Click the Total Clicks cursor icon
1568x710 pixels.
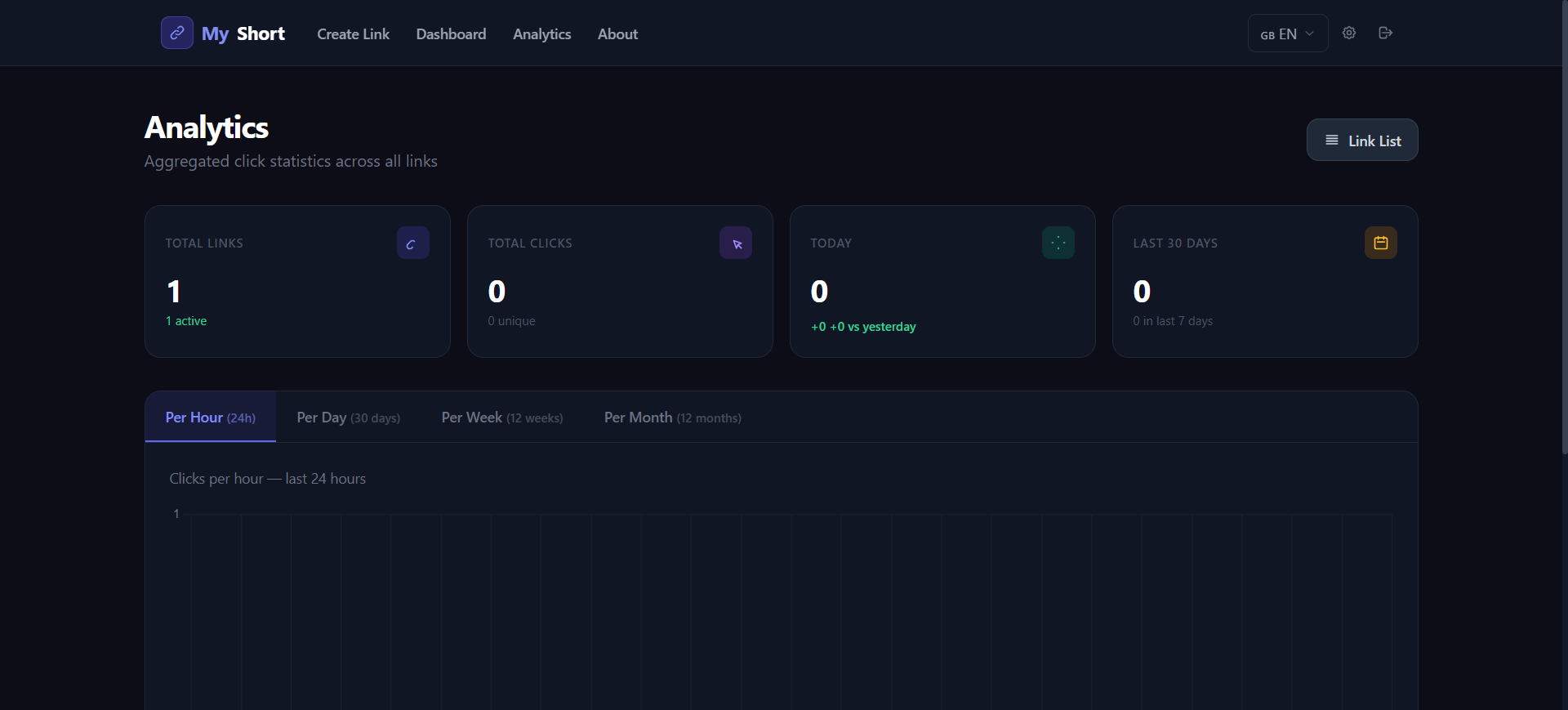click(x=736, y=243)
